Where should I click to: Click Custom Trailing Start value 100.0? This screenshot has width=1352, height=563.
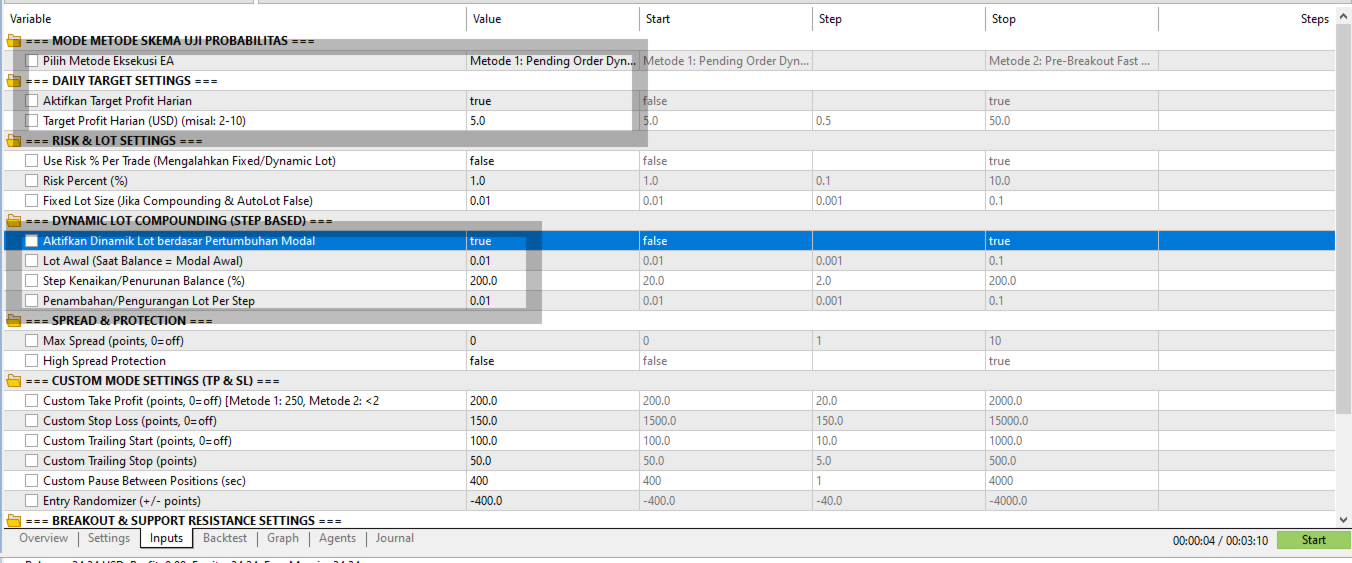click(x=553, y=441)
